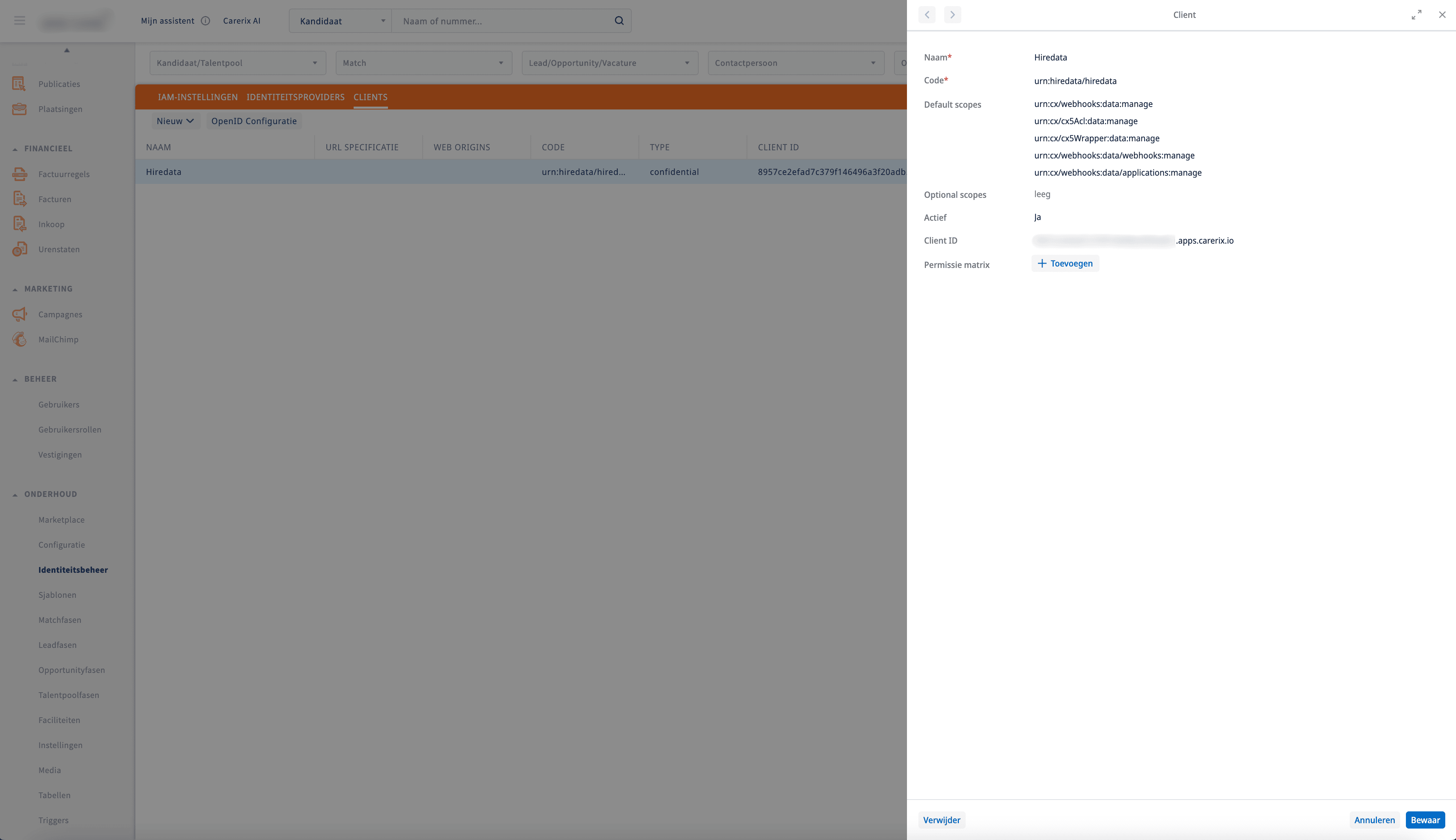Viewport: 1456px width, 840px height.
Task: Click the search magnifier icon
Action: pyautogui.click(x=619, y=21)
